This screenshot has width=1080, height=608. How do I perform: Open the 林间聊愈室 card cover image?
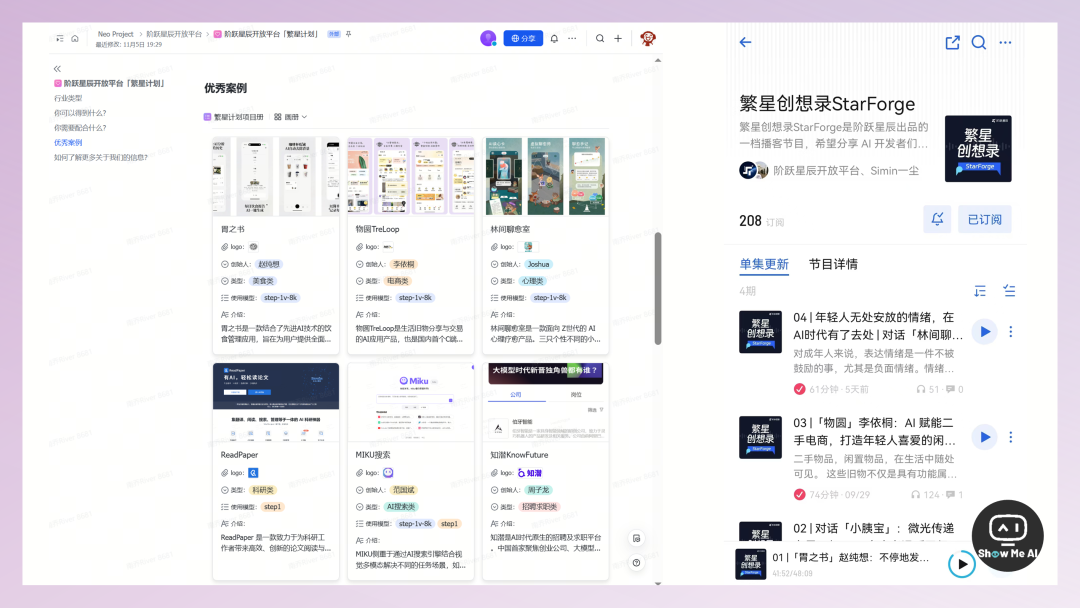[x=546, y=176]
